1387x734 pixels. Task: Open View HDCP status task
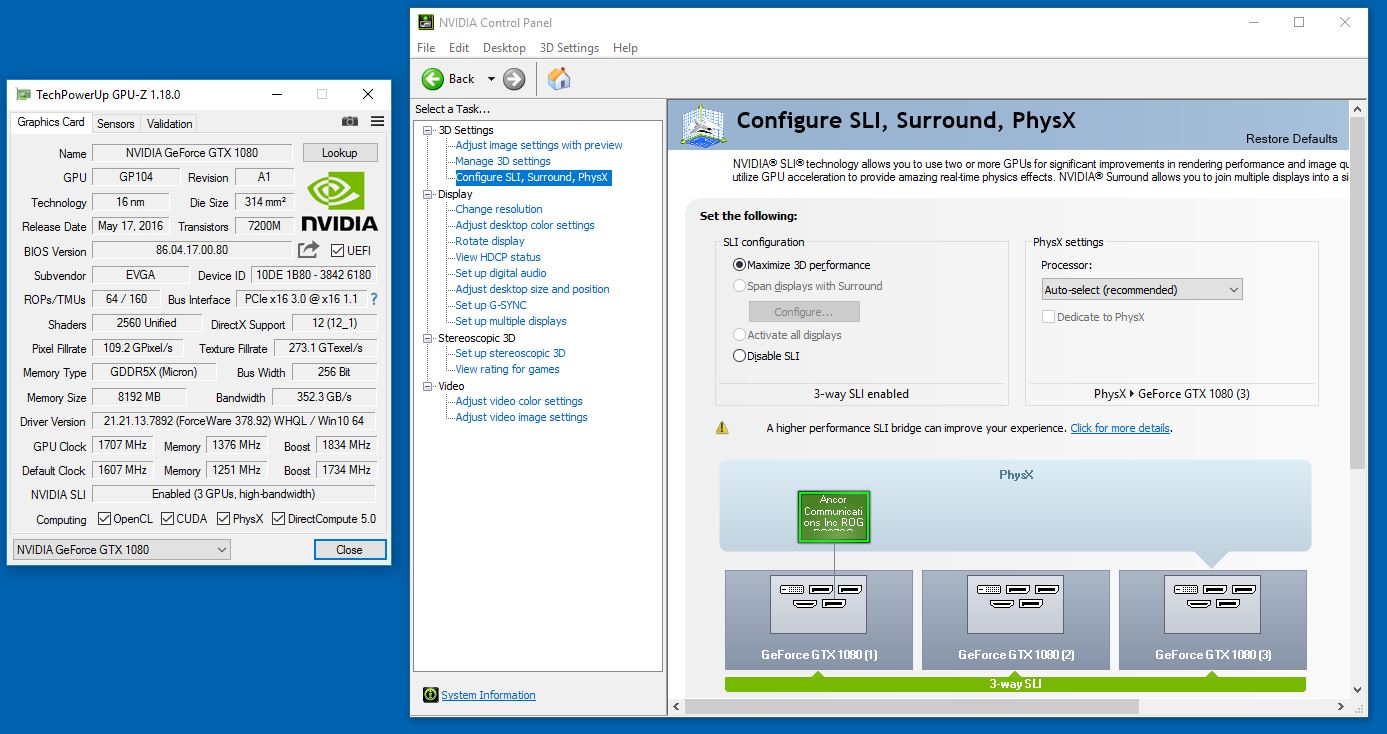coord(498,257)
